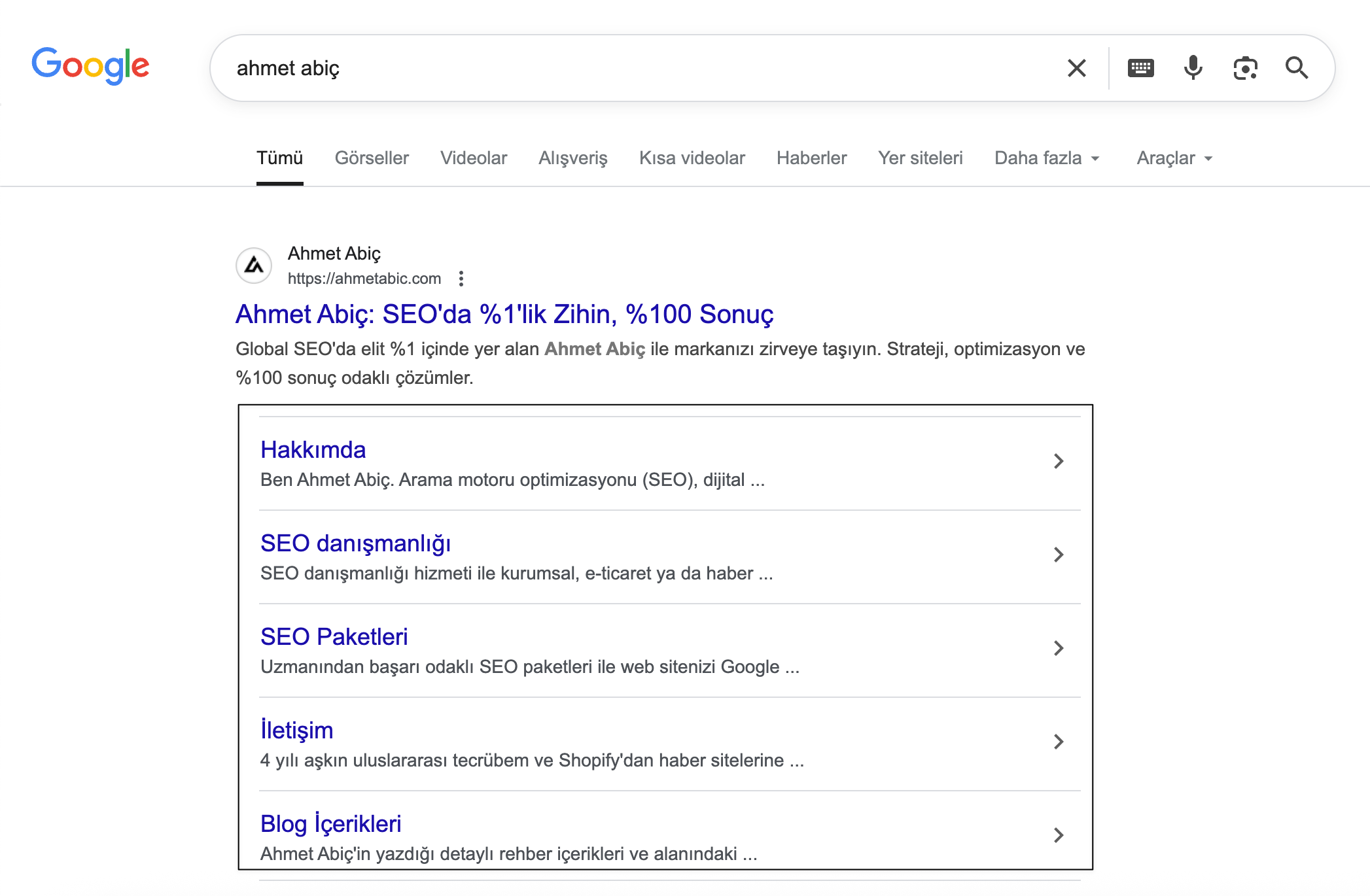Image resolution: width=1370 pixels, height=896 pixels.
Task: Open the Hakkımda sitelink
Action: (x=313, y=450)
